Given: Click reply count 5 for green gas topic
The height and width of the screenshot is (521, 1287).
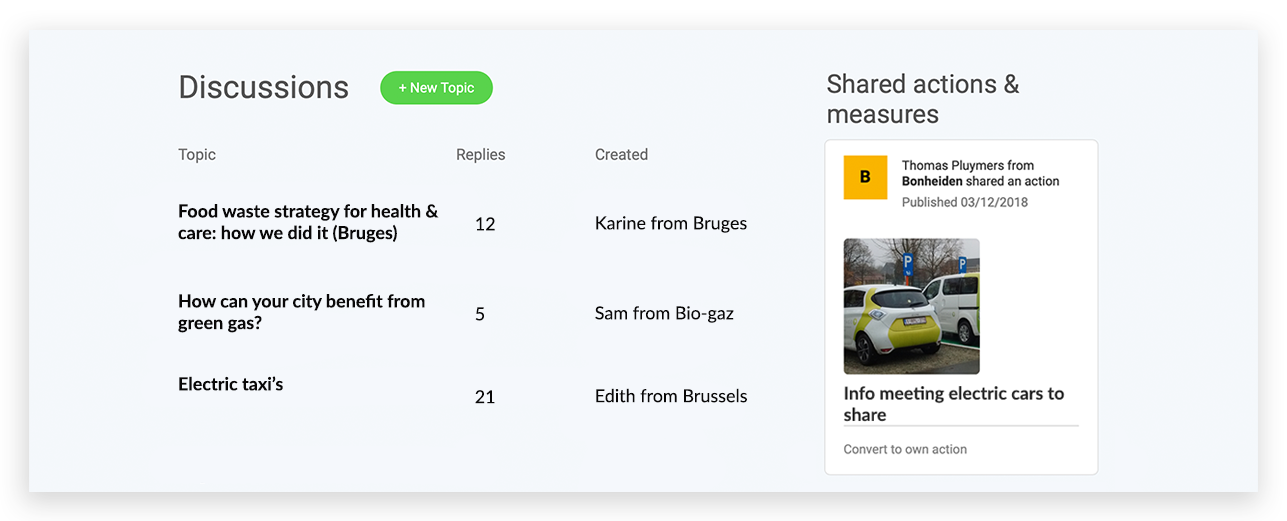Looking at the screenshot, I should tap(480, 314).
